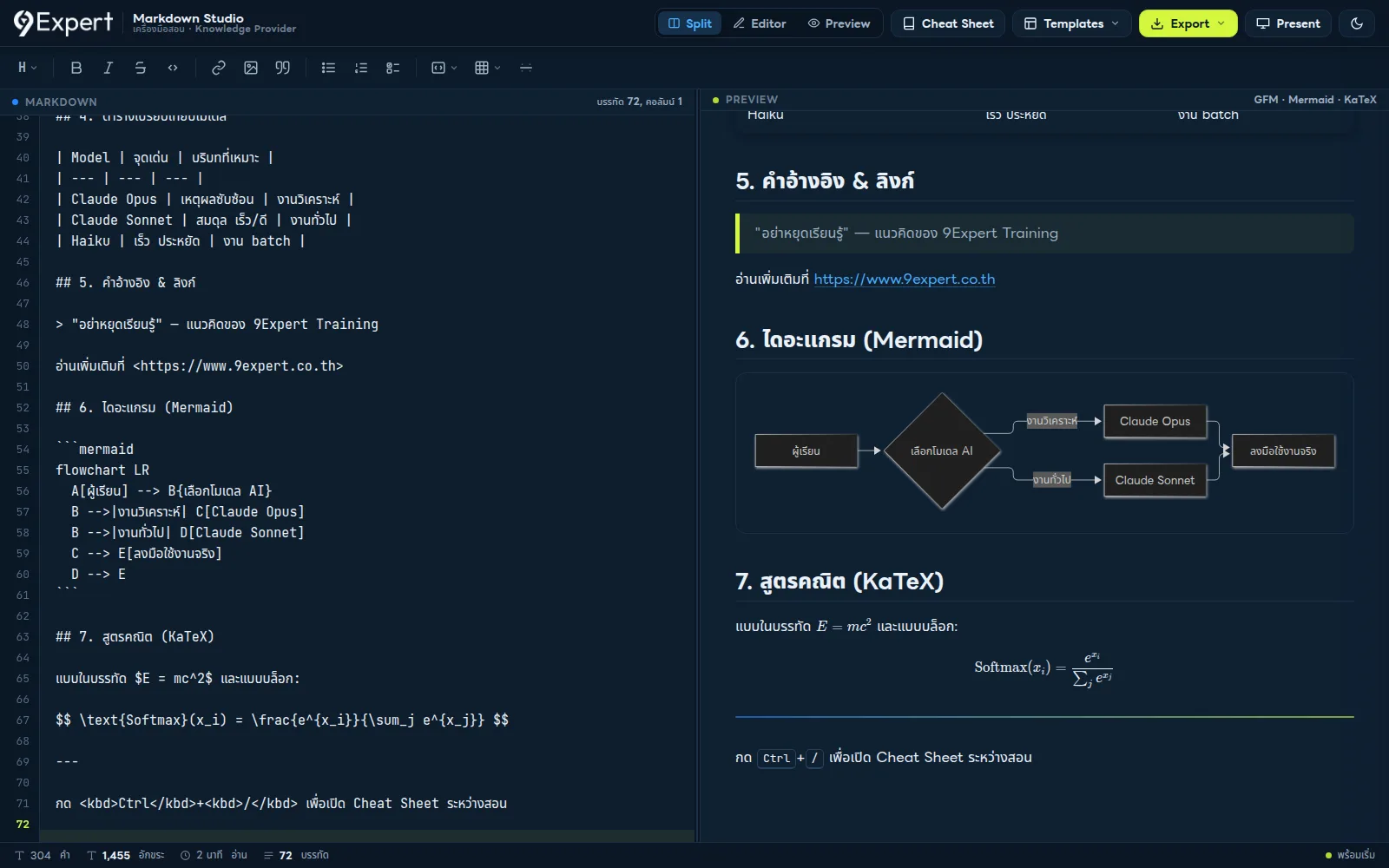Click the Softmax formula line in the editor
The width and height of the screenshot is (1389, 868).
tap(282, 720)
